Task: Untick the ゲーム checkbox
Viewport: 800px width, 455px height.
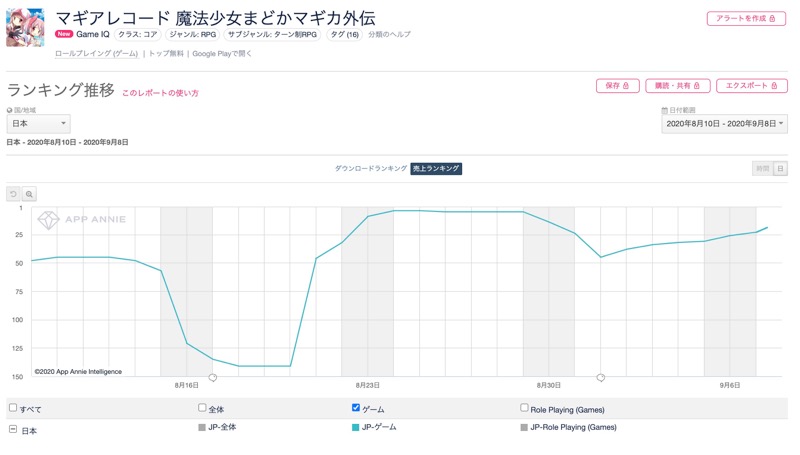Action: click(x=356, y=408)
